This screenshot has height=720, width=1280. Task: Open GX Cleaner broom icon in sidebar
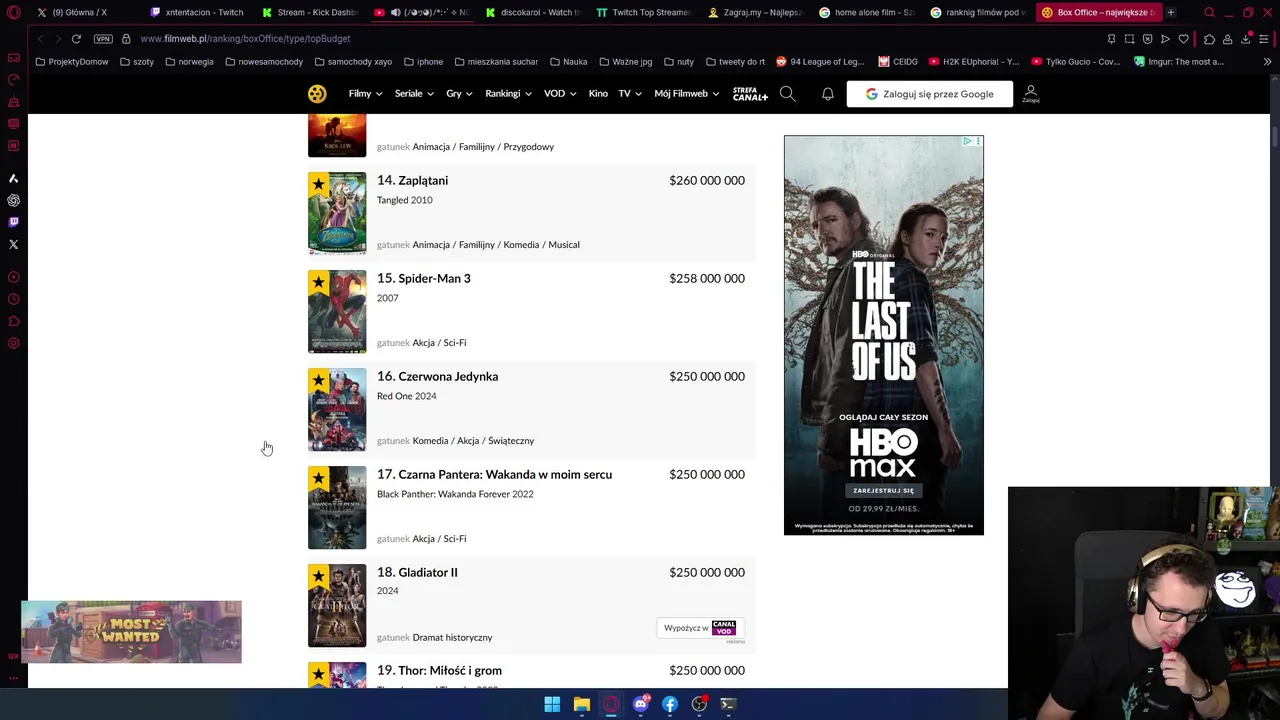tap(13, 102)
